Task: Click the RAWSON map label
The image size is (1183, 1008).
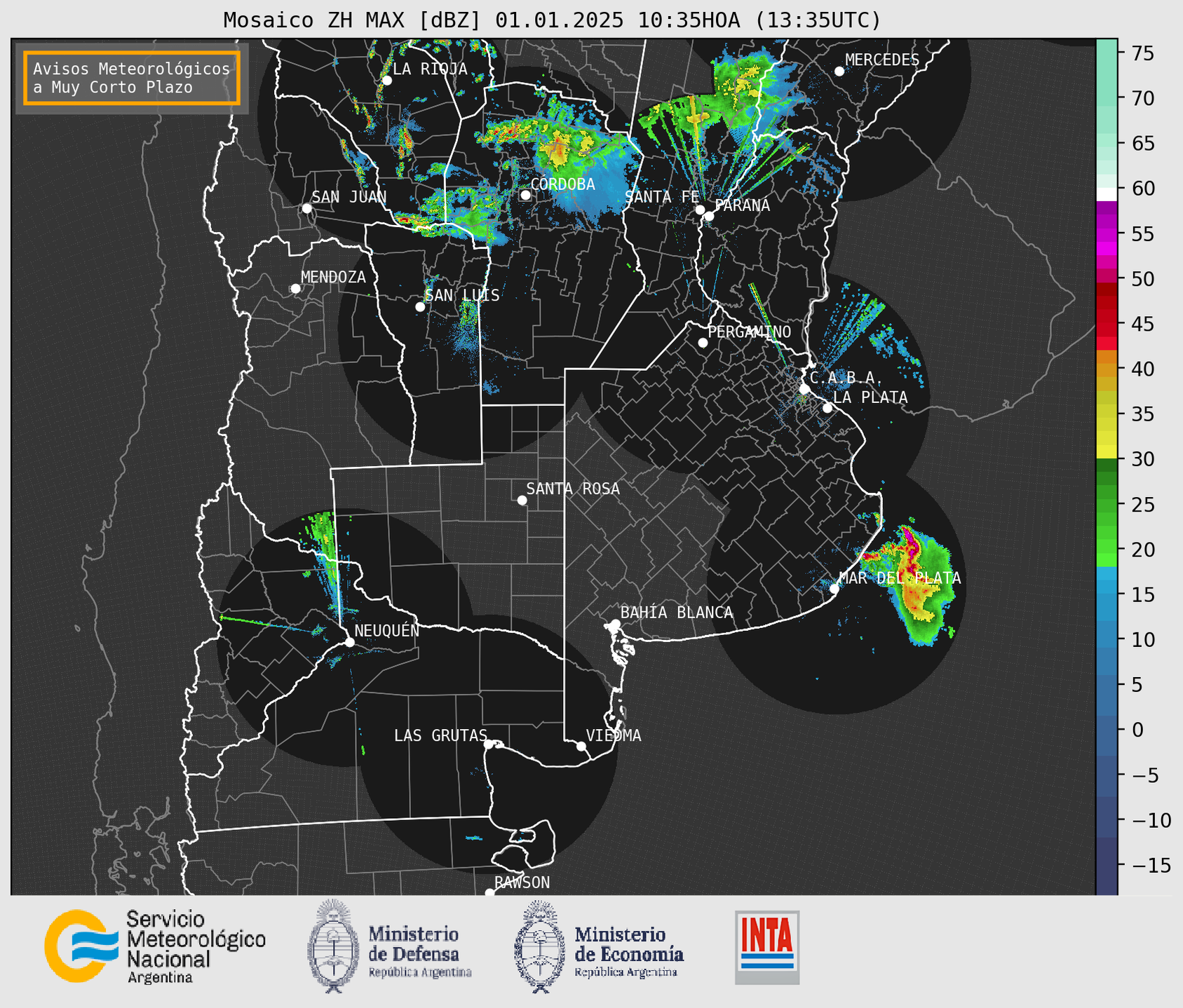Action: pyautogui.click(x=522, y=883)
